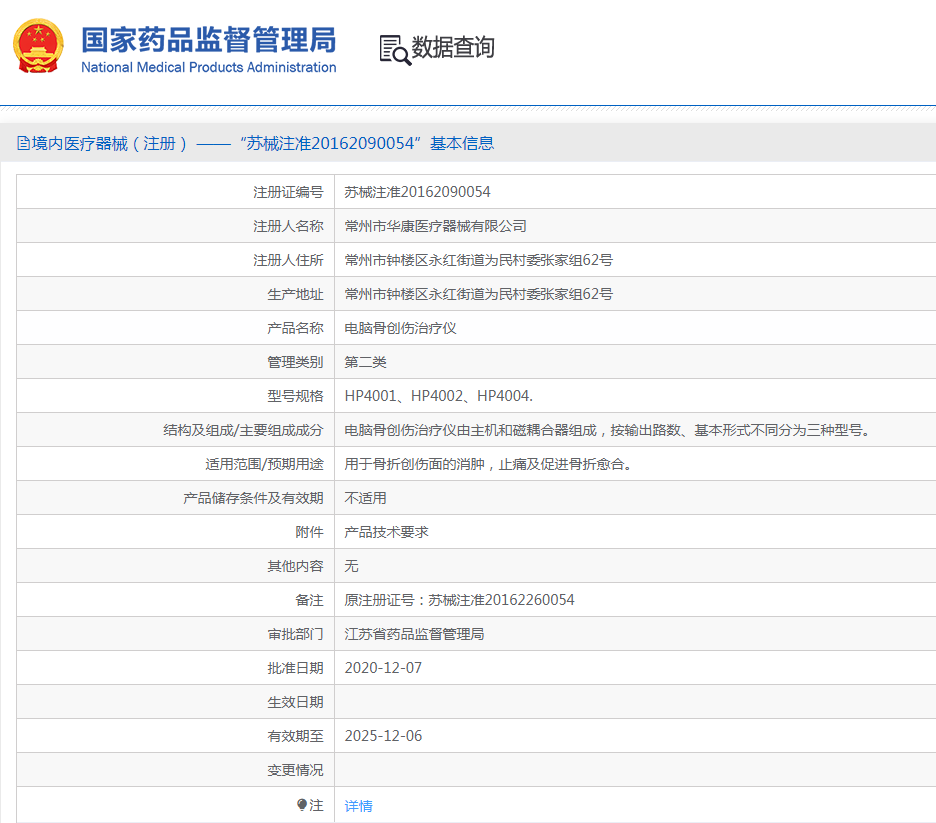The image size is (936, 823).
Task: Click the document icon before 境内医疗器械
Action: tap(23, 143)
